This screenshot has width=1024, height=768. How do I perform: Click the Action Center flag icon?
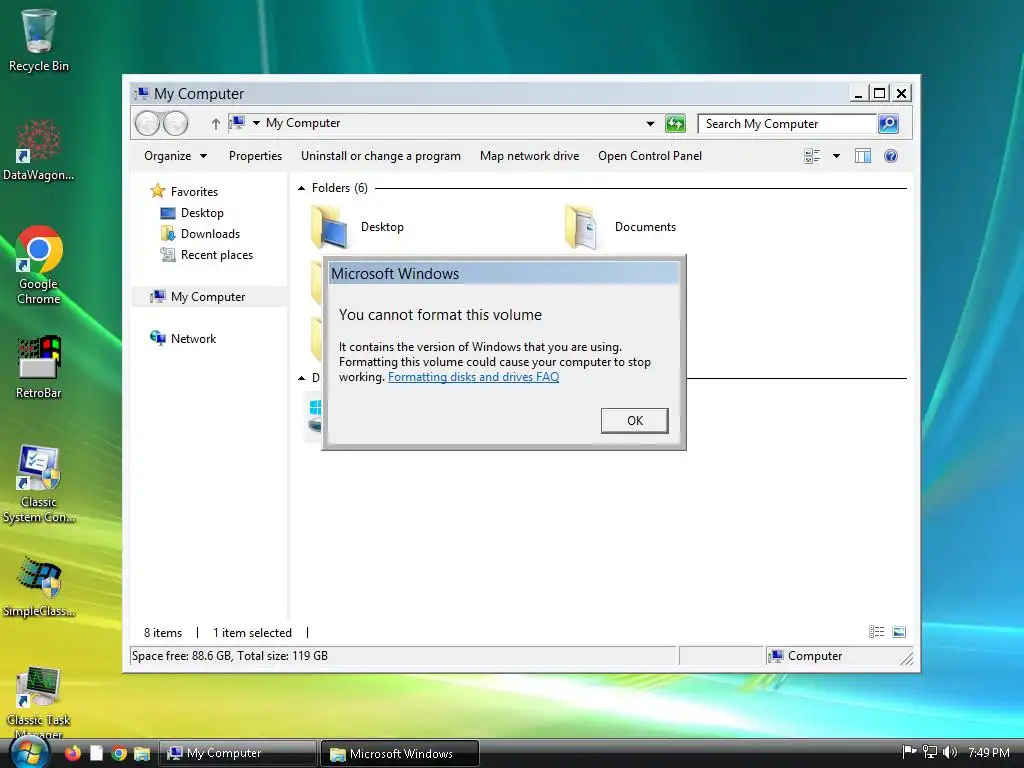tap(909, 752)
